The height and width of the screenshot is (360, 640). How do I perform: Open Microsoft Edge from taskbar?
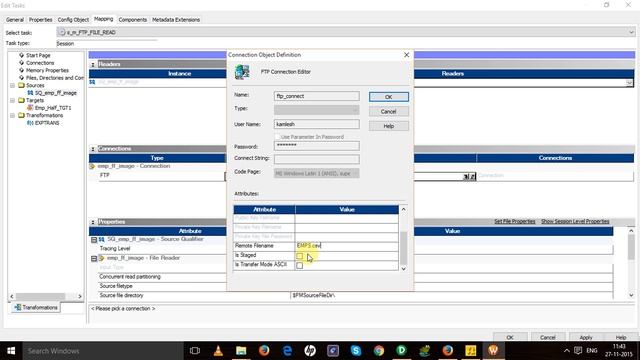pos(287,351)
